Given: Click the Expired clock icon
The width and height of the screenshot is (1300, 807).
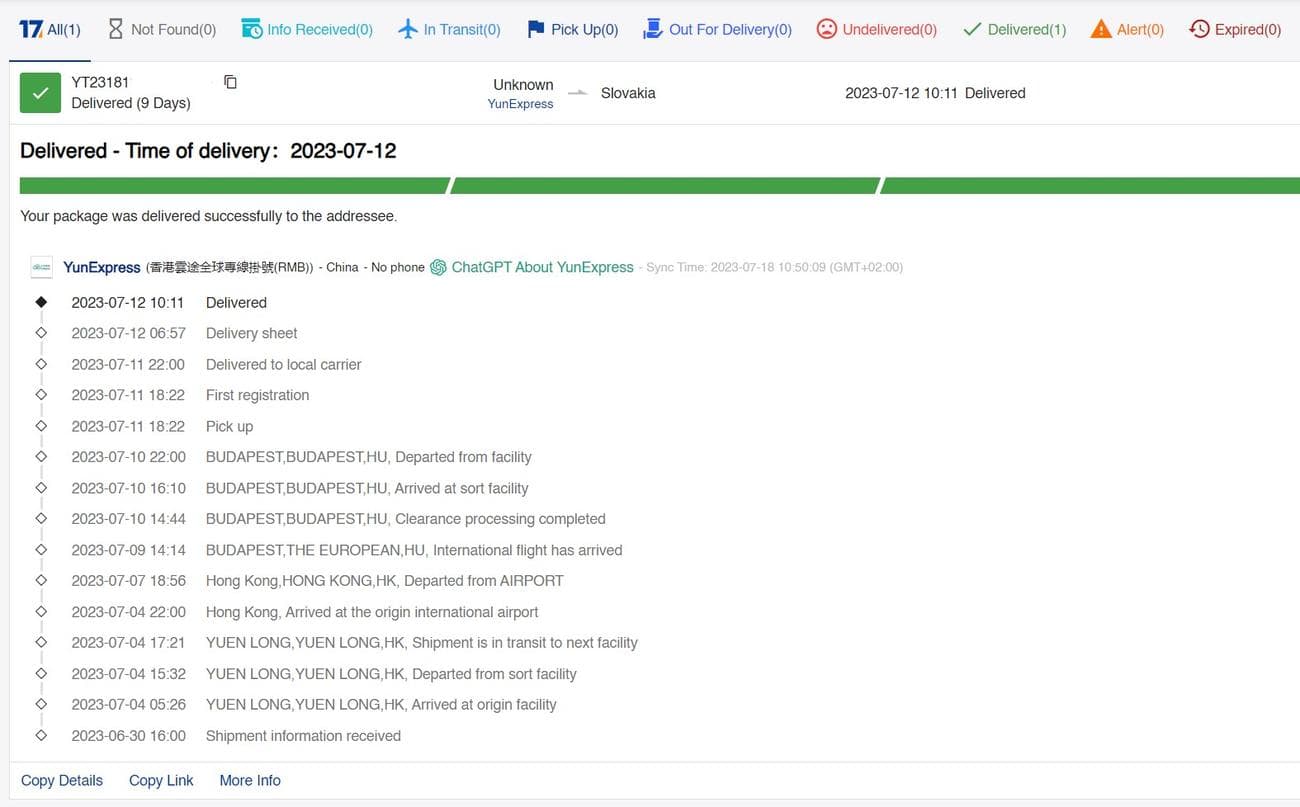Looking at the screenshot, I should click(1199, 29).
